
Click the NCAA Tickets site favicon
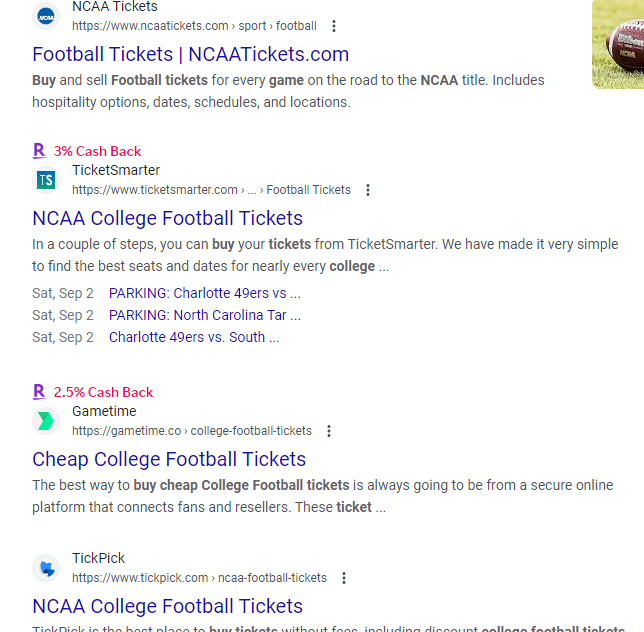pyautogui.click(x=46, y=17)
